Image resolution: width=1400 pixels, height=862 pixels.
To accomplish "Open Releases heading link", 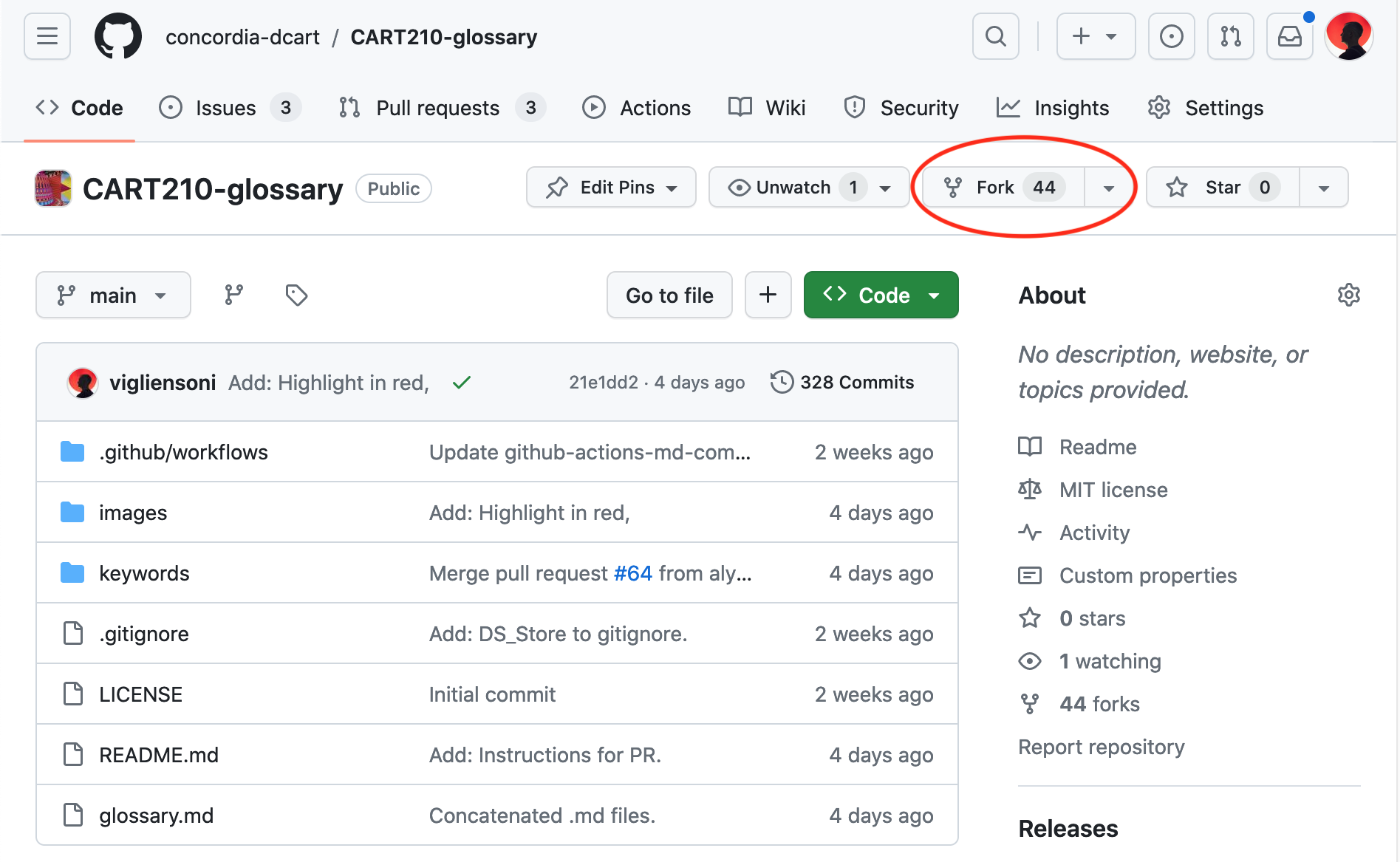I will pyautogui.click(x=1068, y=828).
